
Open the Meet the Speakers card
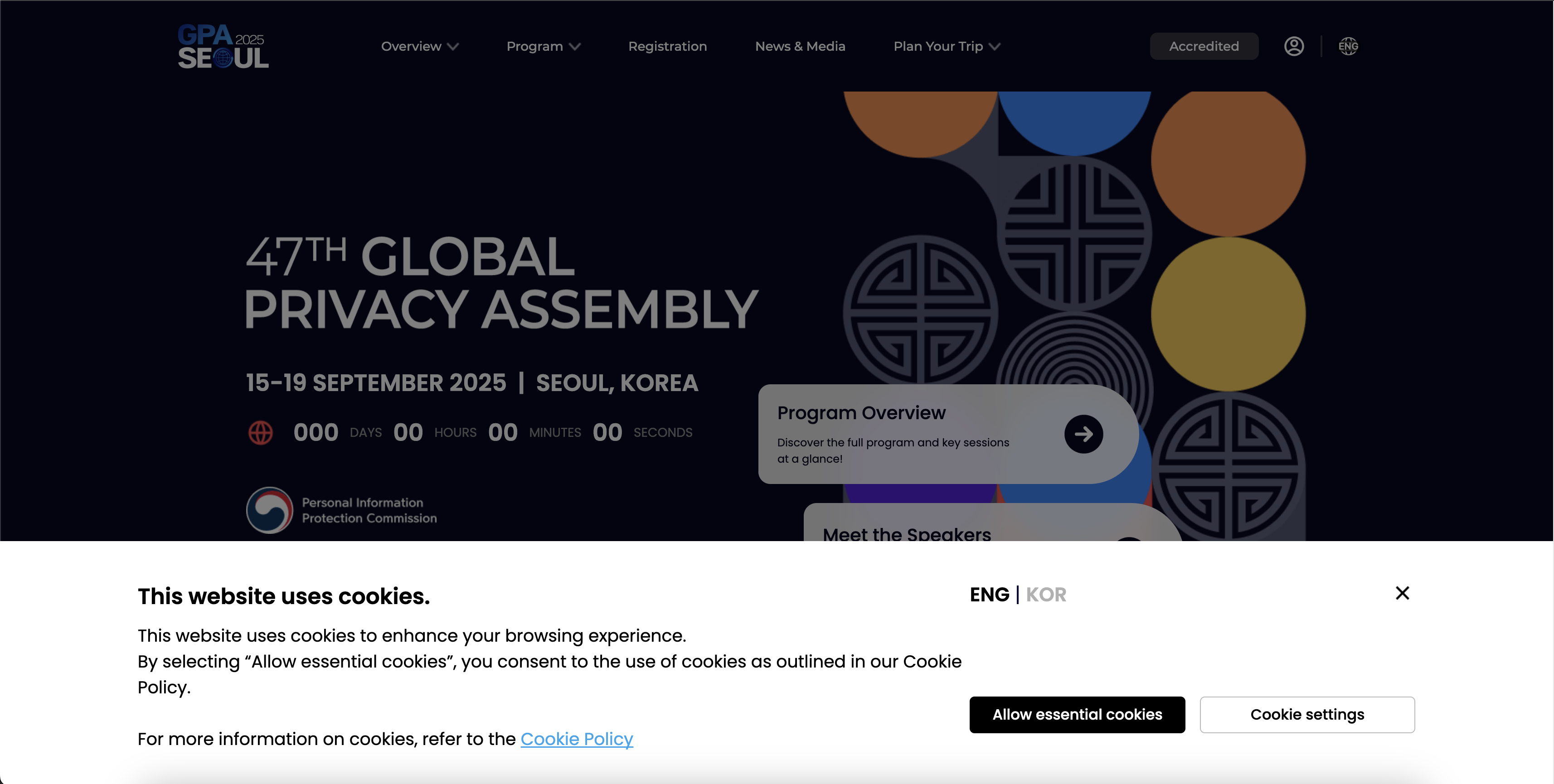[992, 522]
